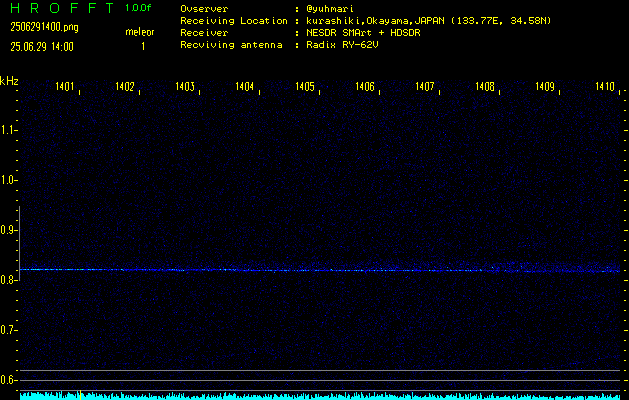This screenshot has height=400, width=629.
Task: Click the 1404 time marker
Action: pos(245,86)
